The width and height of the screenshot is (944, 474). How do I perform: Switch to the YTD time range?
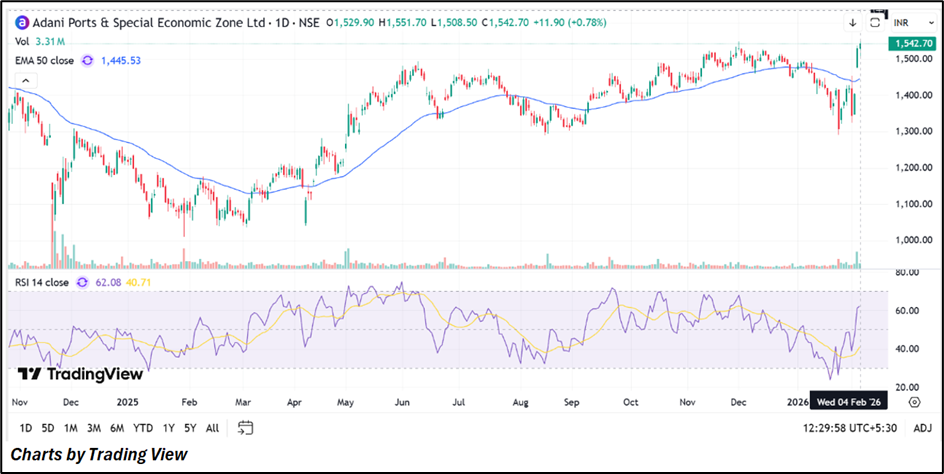tap(142, 428)
